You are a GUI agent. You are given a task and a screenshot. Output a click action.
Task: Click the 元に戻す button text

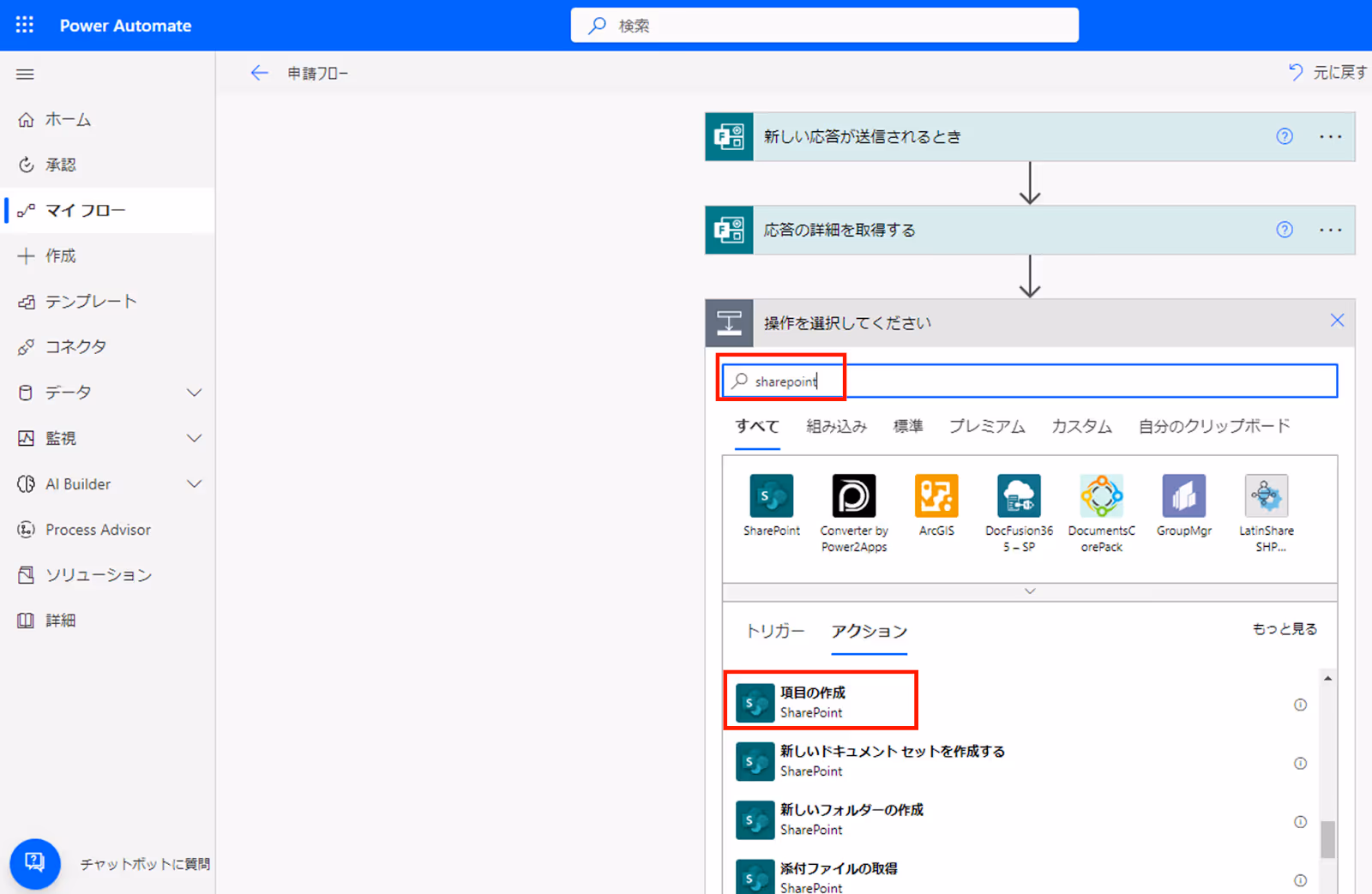coord(1340,73)
